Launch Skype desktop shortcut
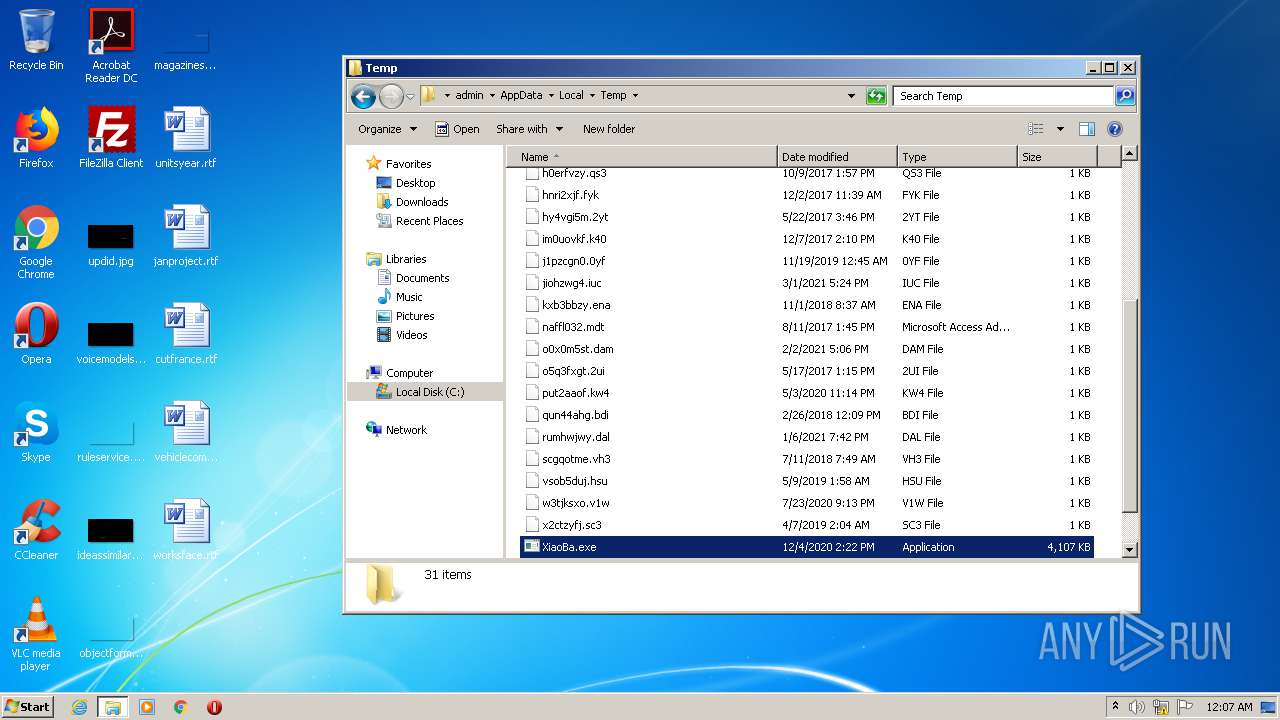 tap(36, 432)
